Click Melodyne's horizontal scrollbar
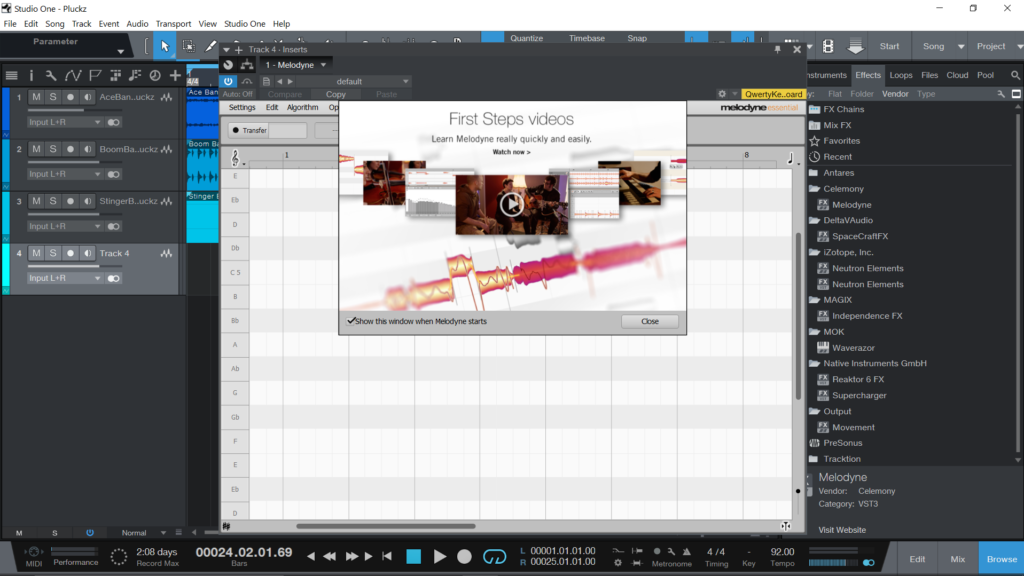Viewport: 1024px width, 576px height. pos(385,526)
